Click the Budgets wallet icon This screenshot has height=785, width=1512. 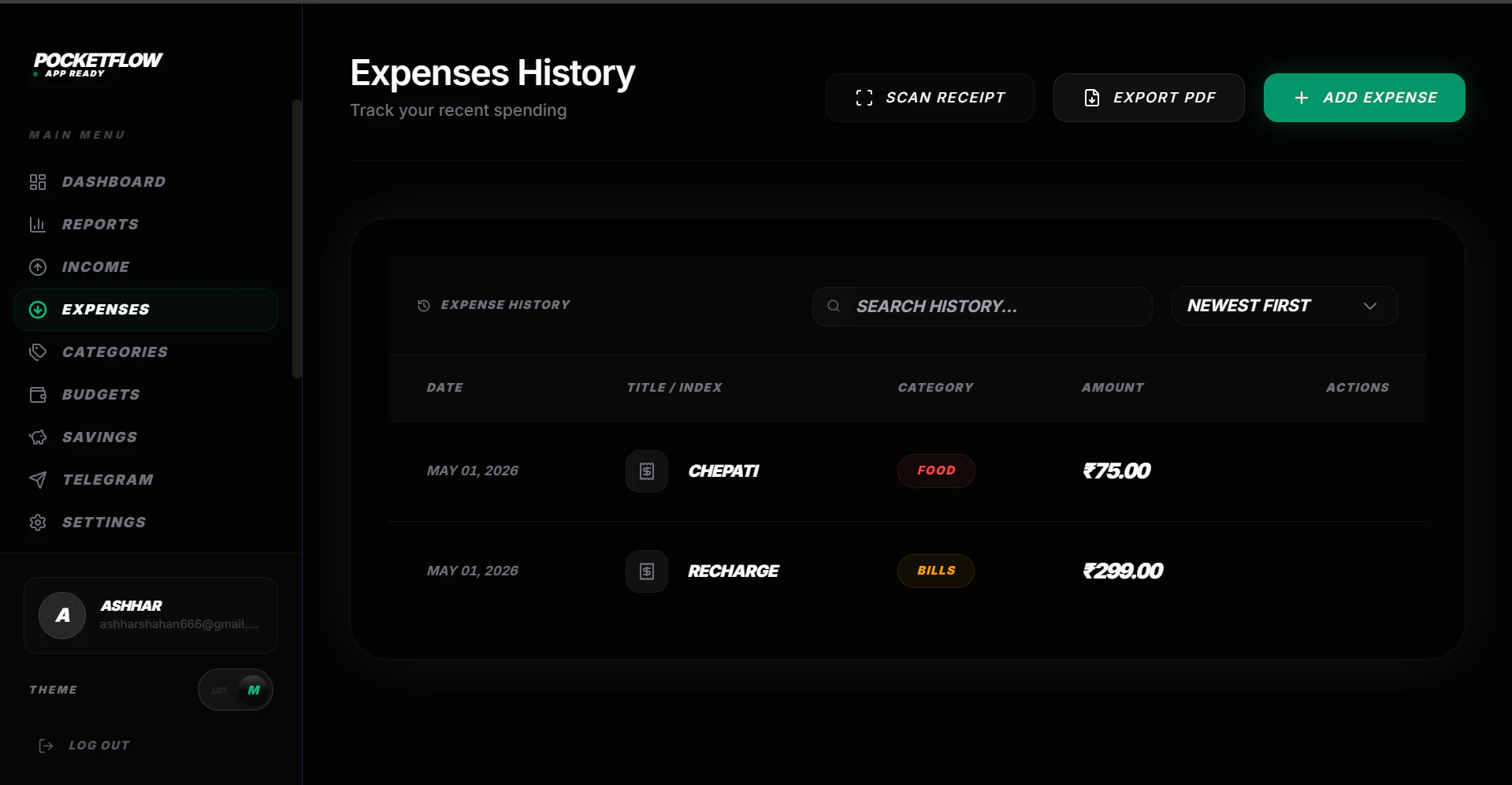click(x=38, y=395)
